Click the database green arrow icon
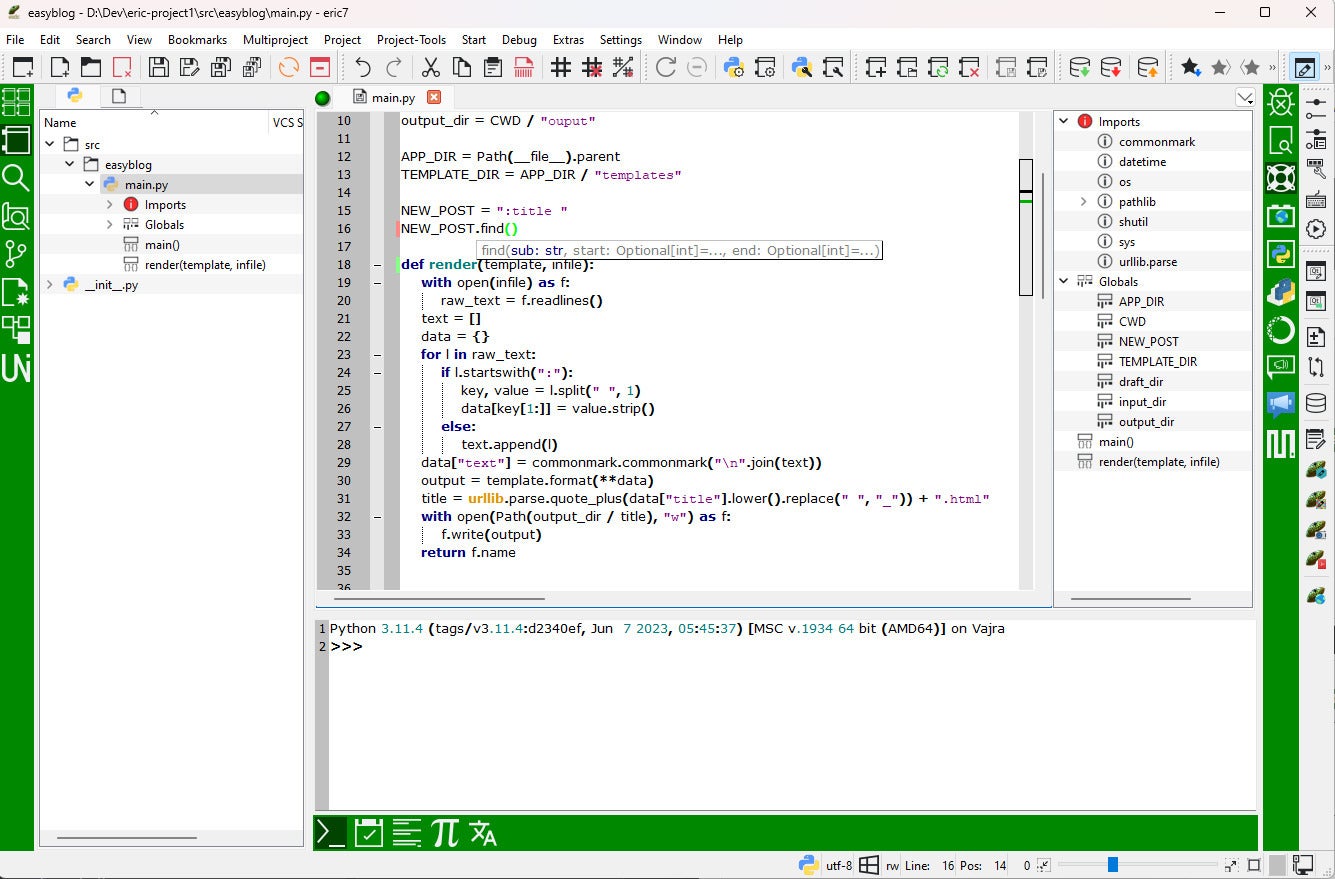 (1080, 68)
